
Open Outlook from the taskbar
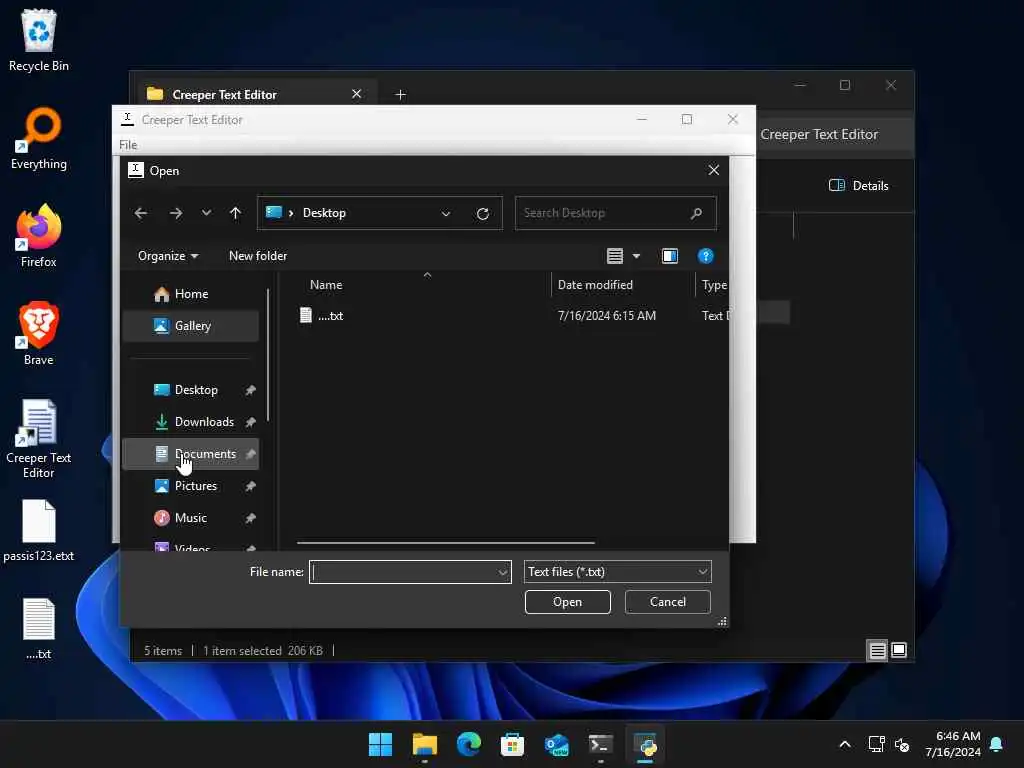coord(557,744)
